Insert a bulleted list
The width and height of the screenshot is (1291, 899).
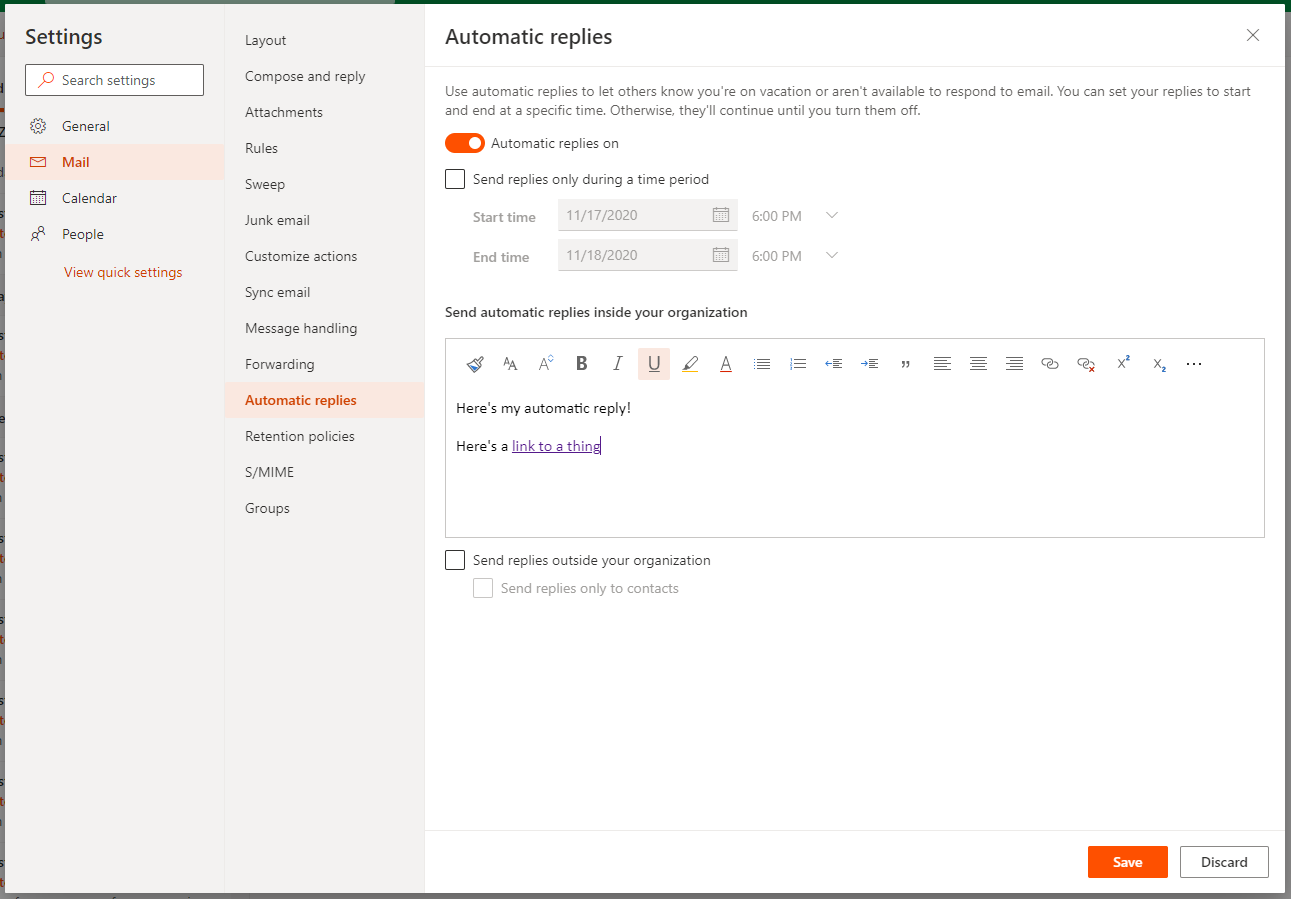coord(762,364)
